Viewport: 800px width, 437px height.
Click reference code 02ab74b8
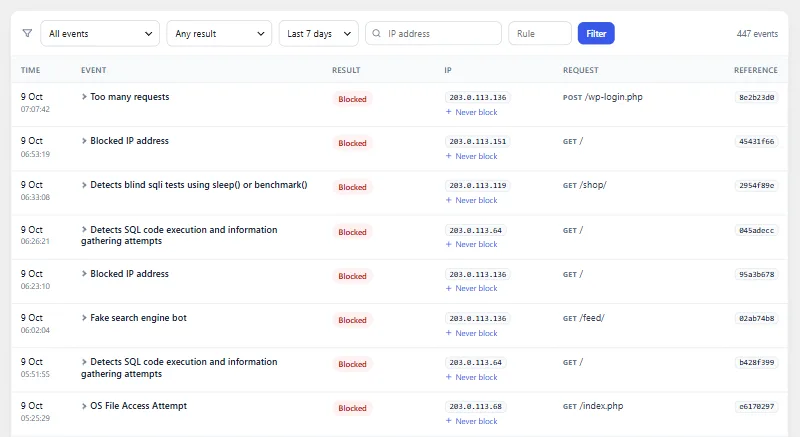coord(757,318)
